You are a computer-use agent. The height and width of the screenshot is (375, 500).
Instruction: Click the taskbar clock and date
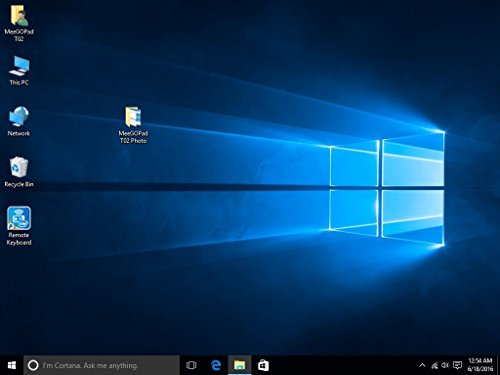click(x=480, y=365)
